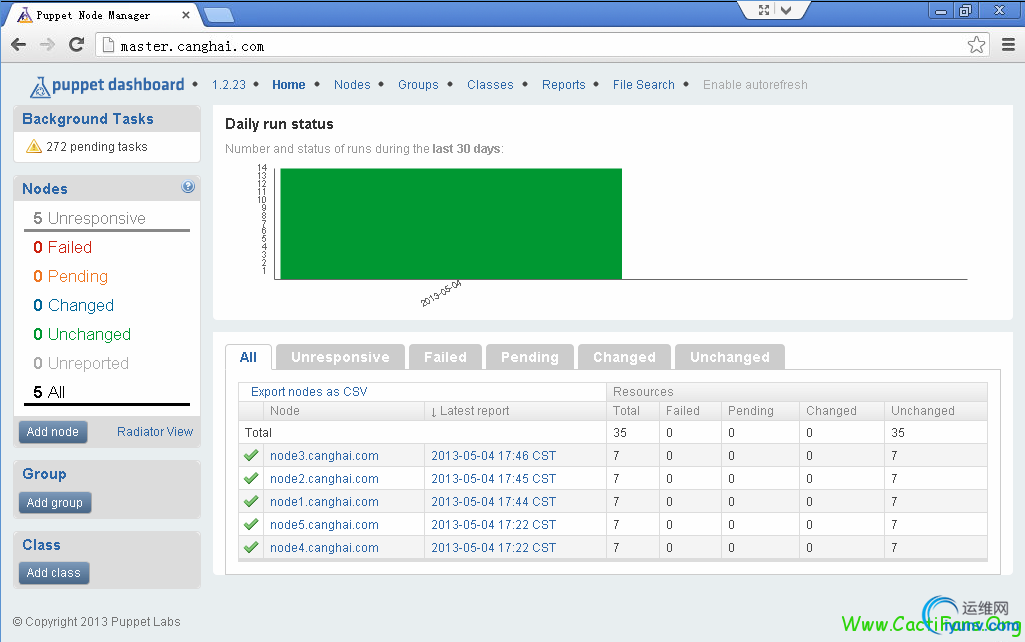Click the puppet dashboard logo
1025x642 pixels.
[107, 86]
